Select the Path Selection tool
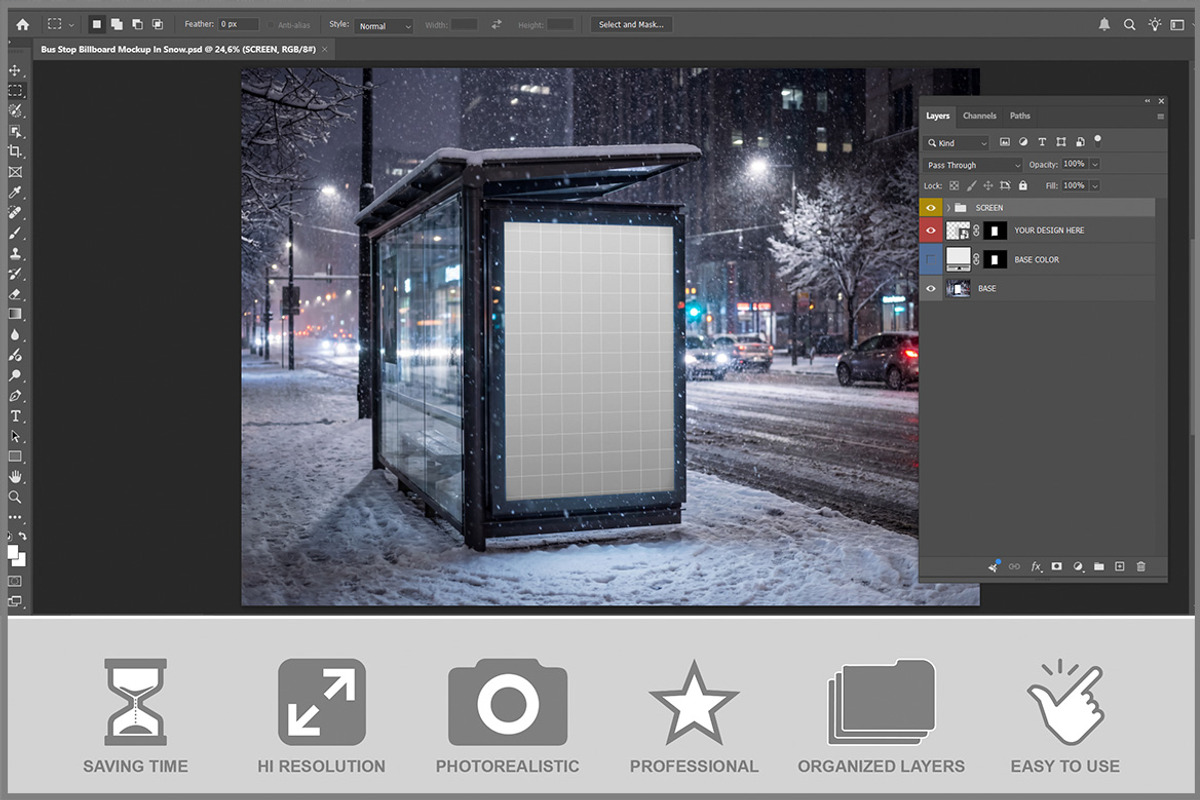This screenshot has height=800, width=1200. click(x=15, y=436)
